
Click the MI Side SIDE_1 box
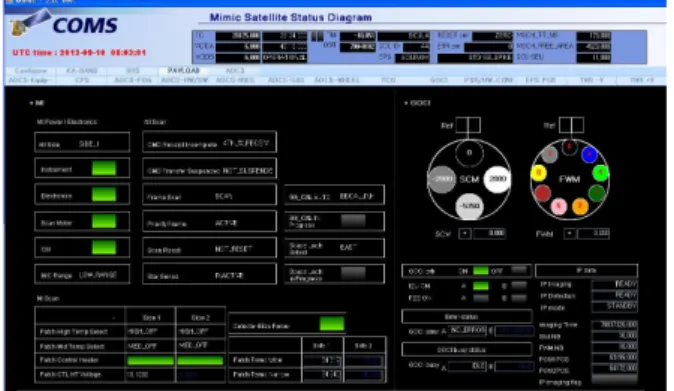[x=82, y=143]
